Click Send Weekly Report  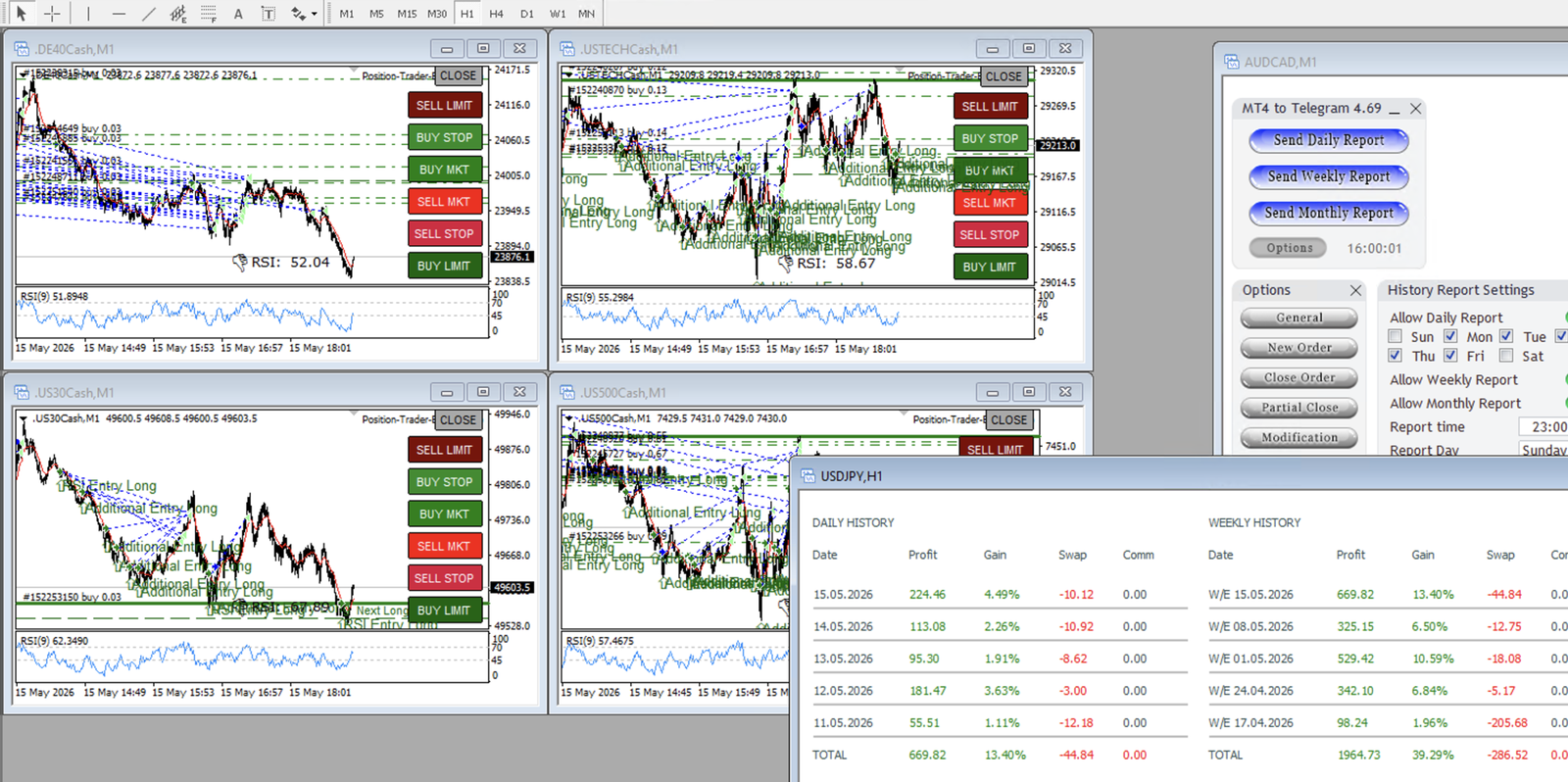click(x=1329, y=176)
